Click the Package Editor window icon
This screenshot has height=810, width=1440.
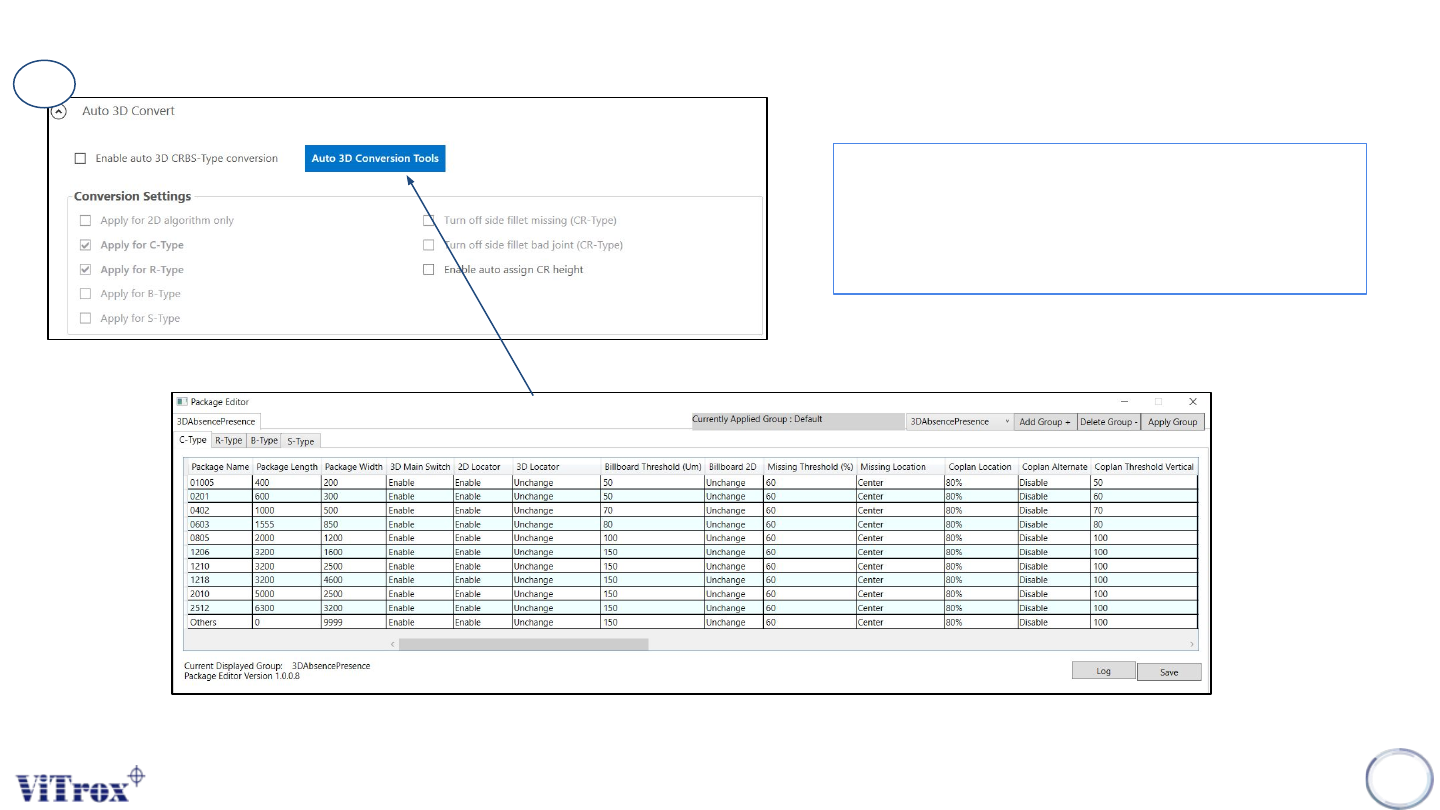point(182,402)
